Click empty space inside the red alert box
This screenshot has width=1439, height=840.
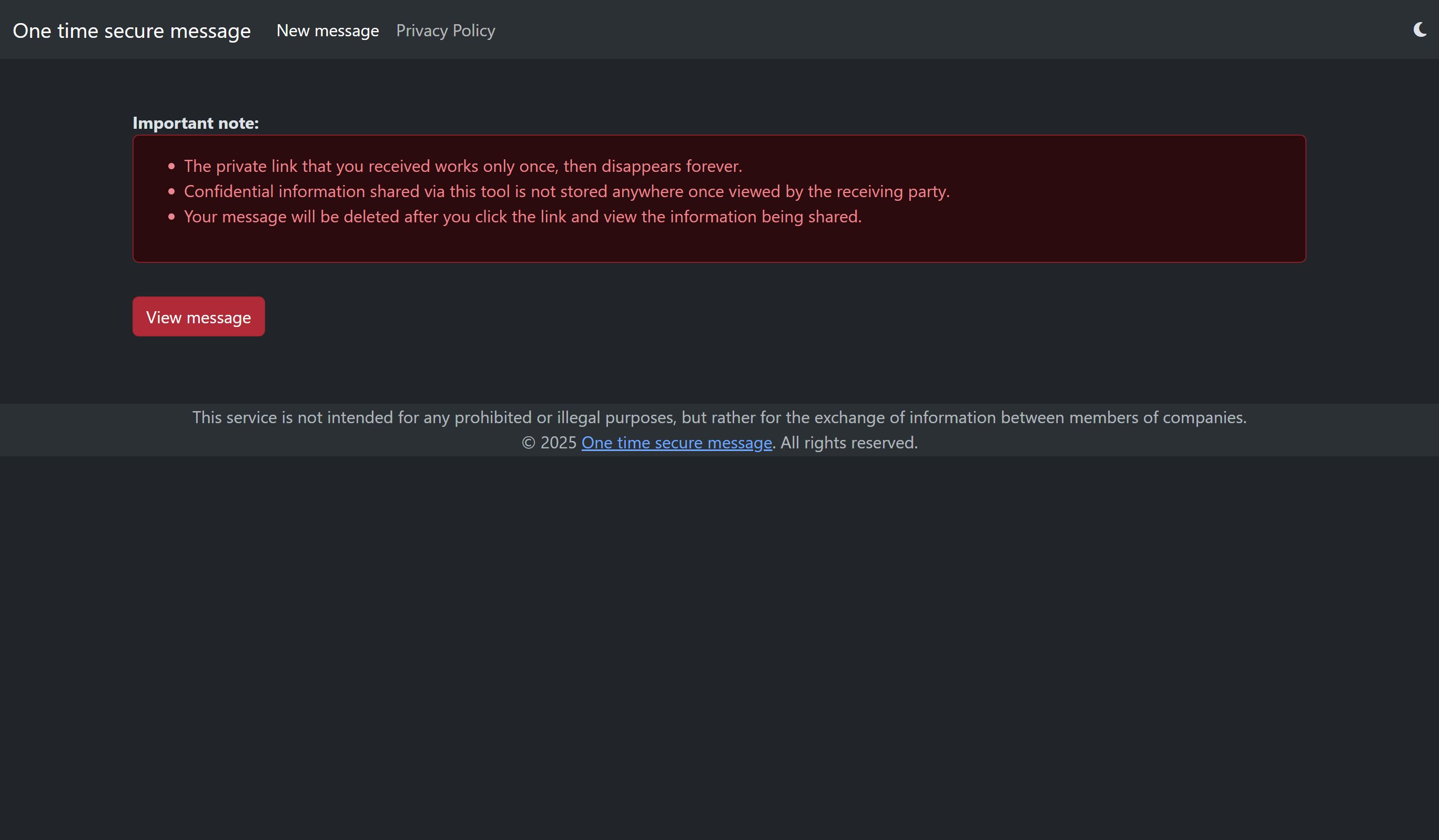click(1085, 240)
